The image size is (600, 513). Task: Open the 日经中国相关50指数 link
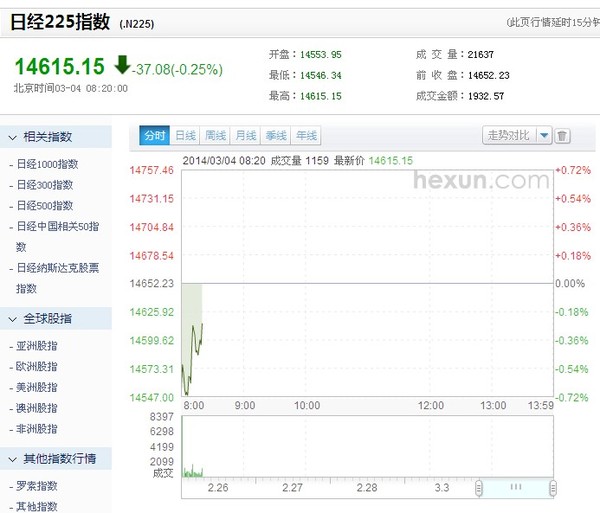[x=60, y=227]
